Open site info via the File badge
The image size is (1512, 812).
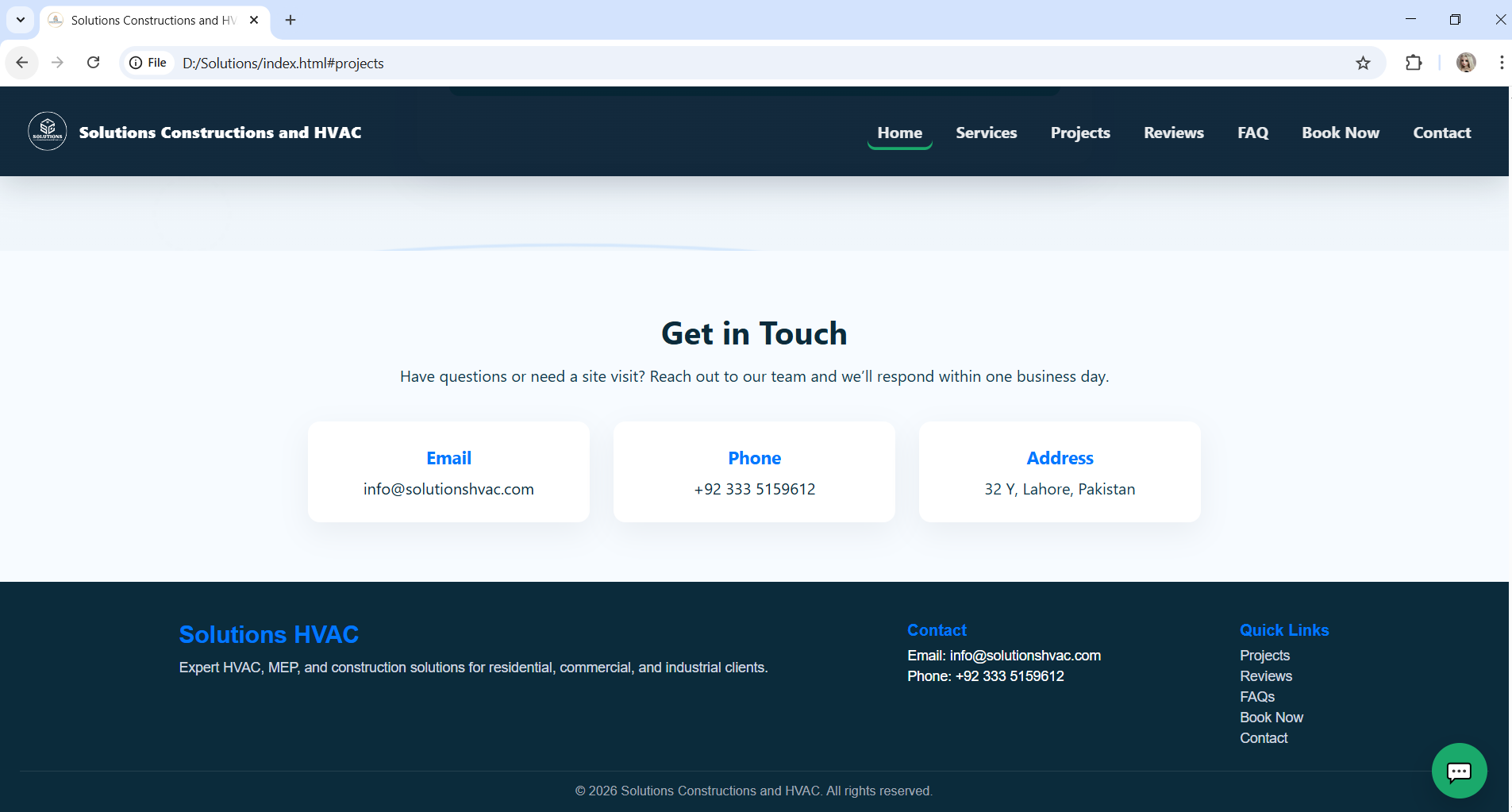point(148,62)
